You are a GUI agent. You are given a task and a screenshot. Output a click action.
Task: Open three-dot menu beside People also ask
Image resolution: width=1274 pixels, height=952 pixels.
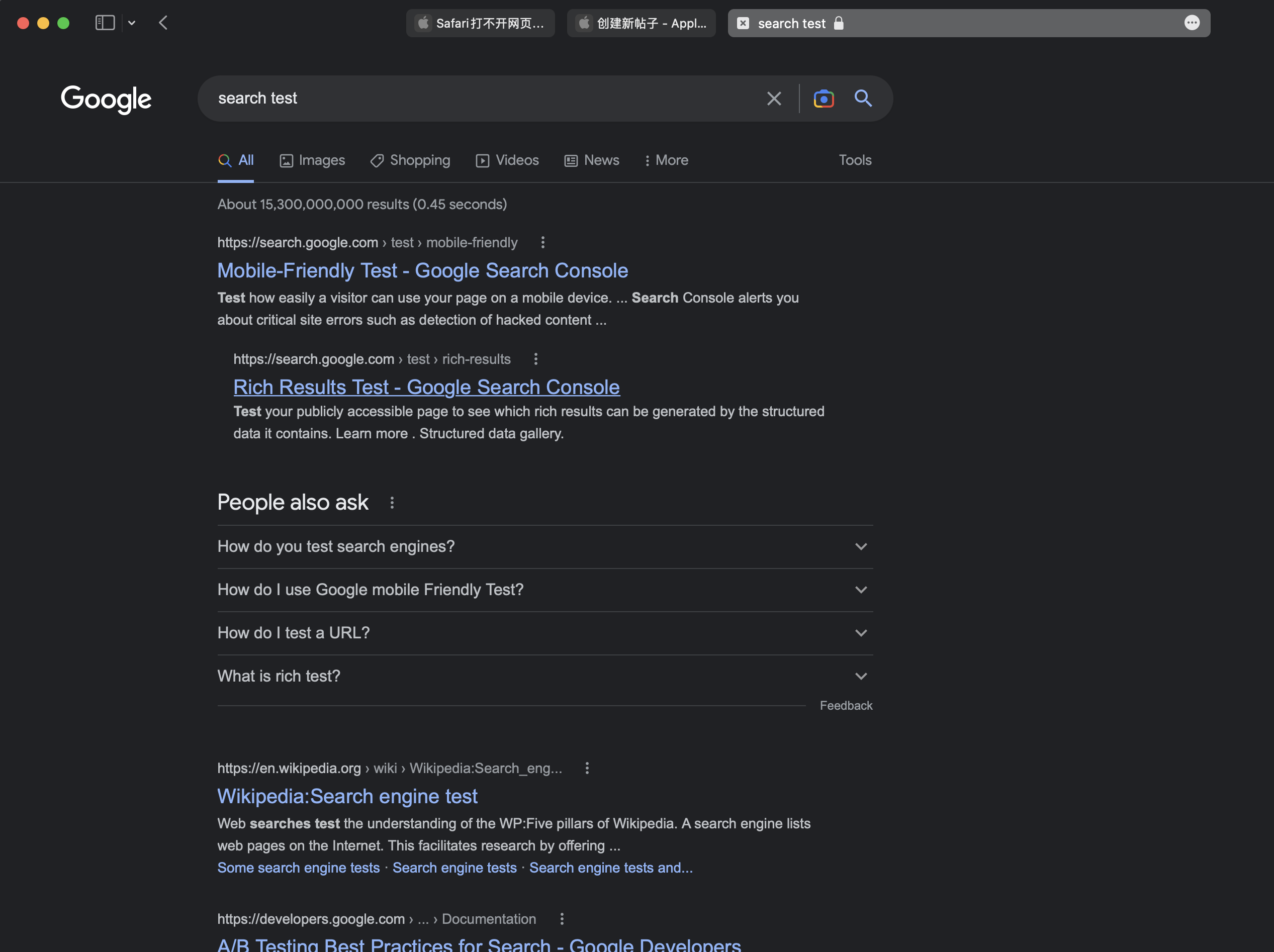tap(392, 503)
